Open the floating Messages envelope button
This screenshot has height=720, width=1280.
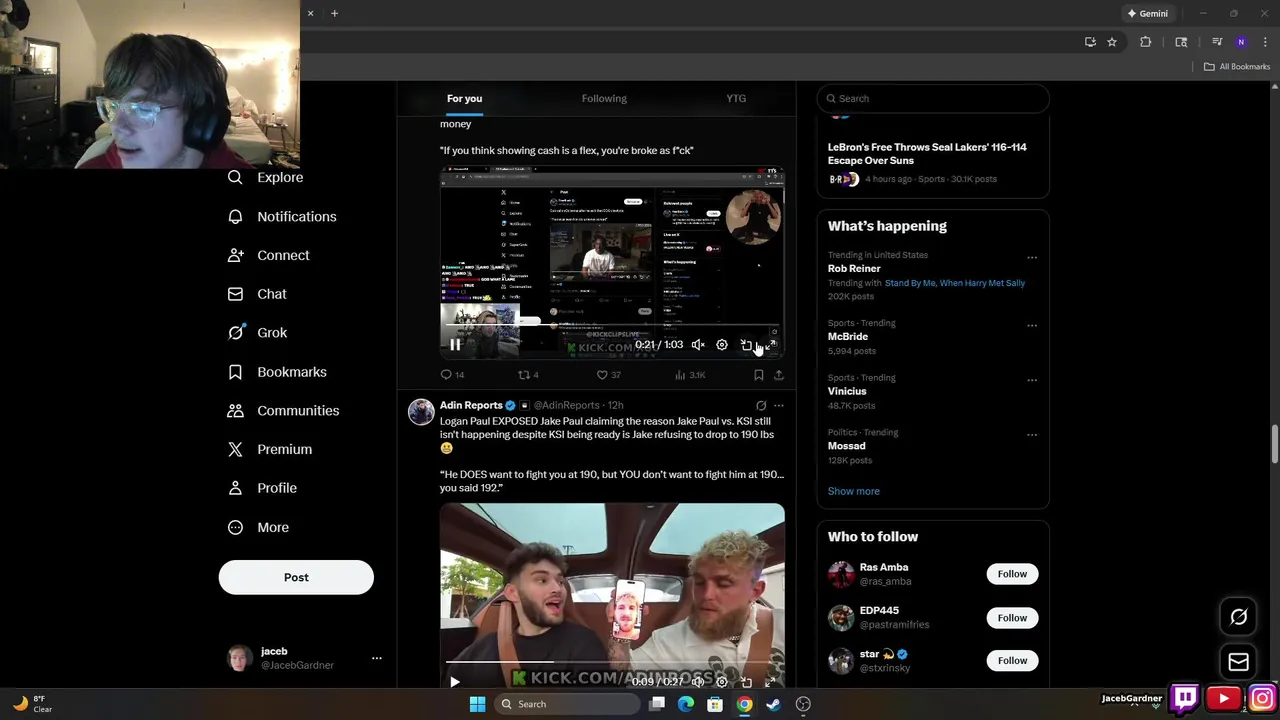click(x=1238, y=661)
